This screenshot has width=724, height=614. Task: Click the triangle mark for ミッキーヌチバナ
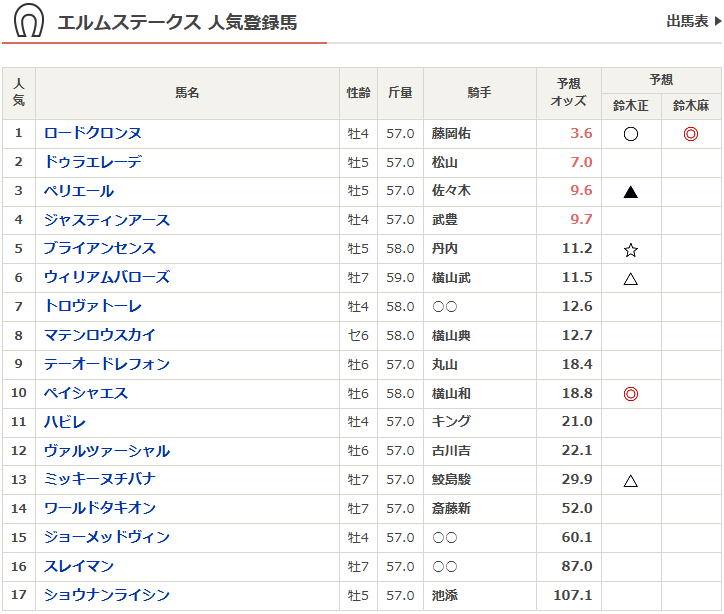[631, 481]
